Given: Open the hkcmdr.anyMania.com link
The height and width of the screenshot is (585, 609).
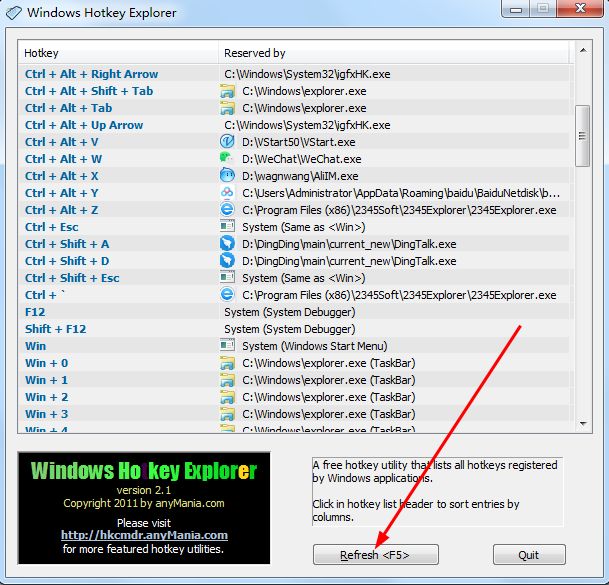Looking at the screenshot, I should click(x=144, y=535).
